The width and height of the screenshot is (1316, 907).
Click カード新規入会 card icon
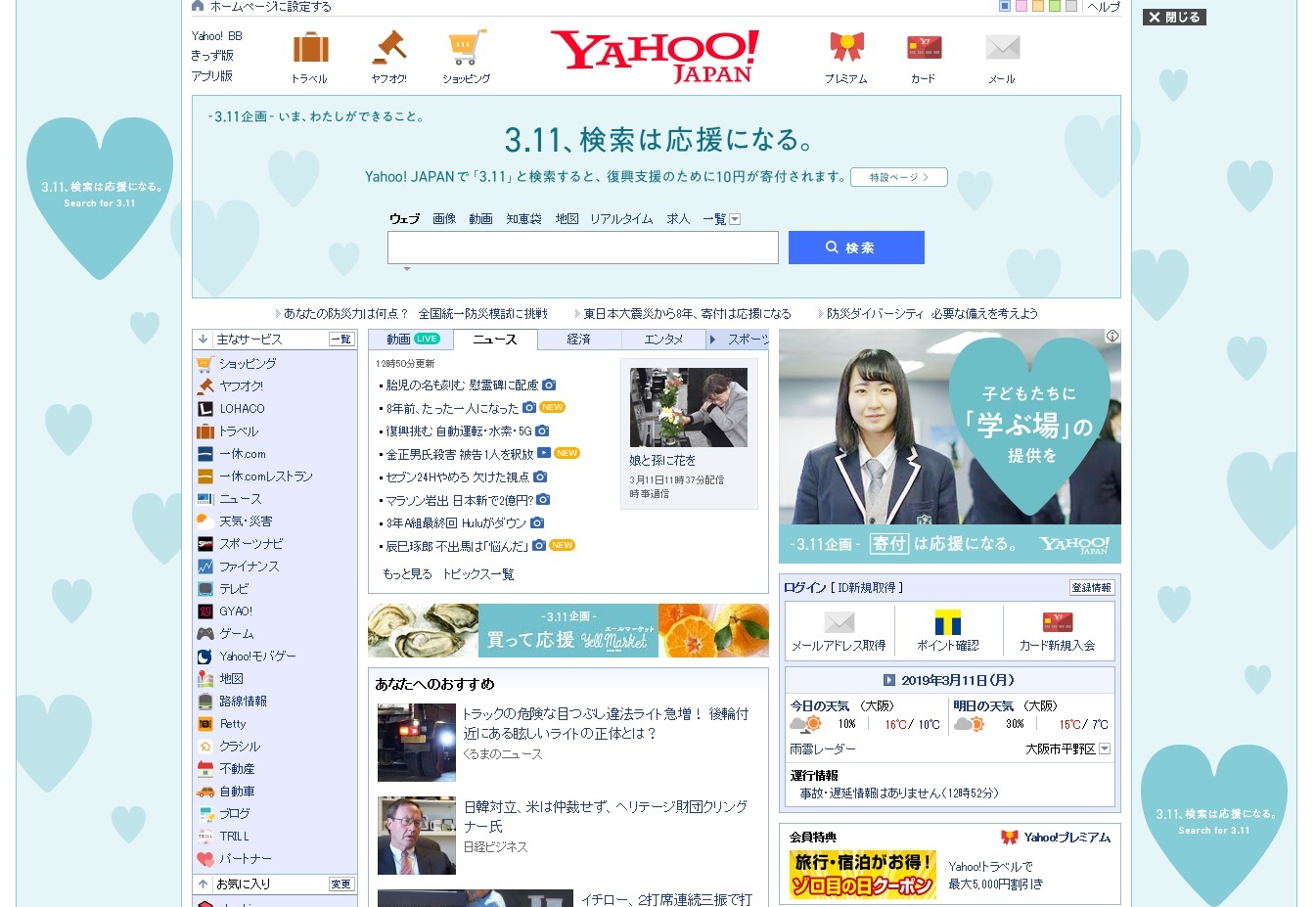(x=1058, y=622)
